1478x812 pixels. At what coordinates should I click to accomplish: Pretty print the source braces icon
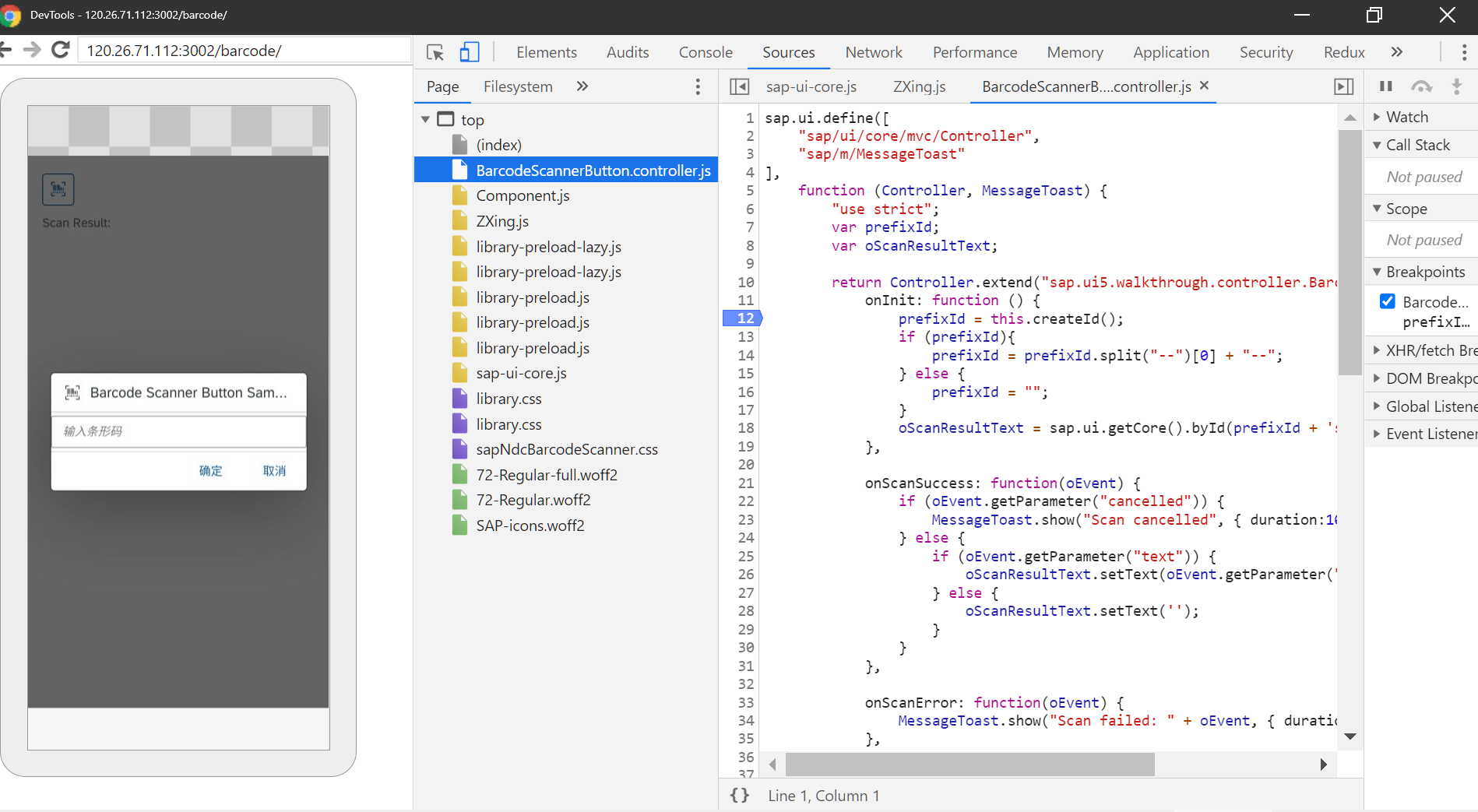740,796
